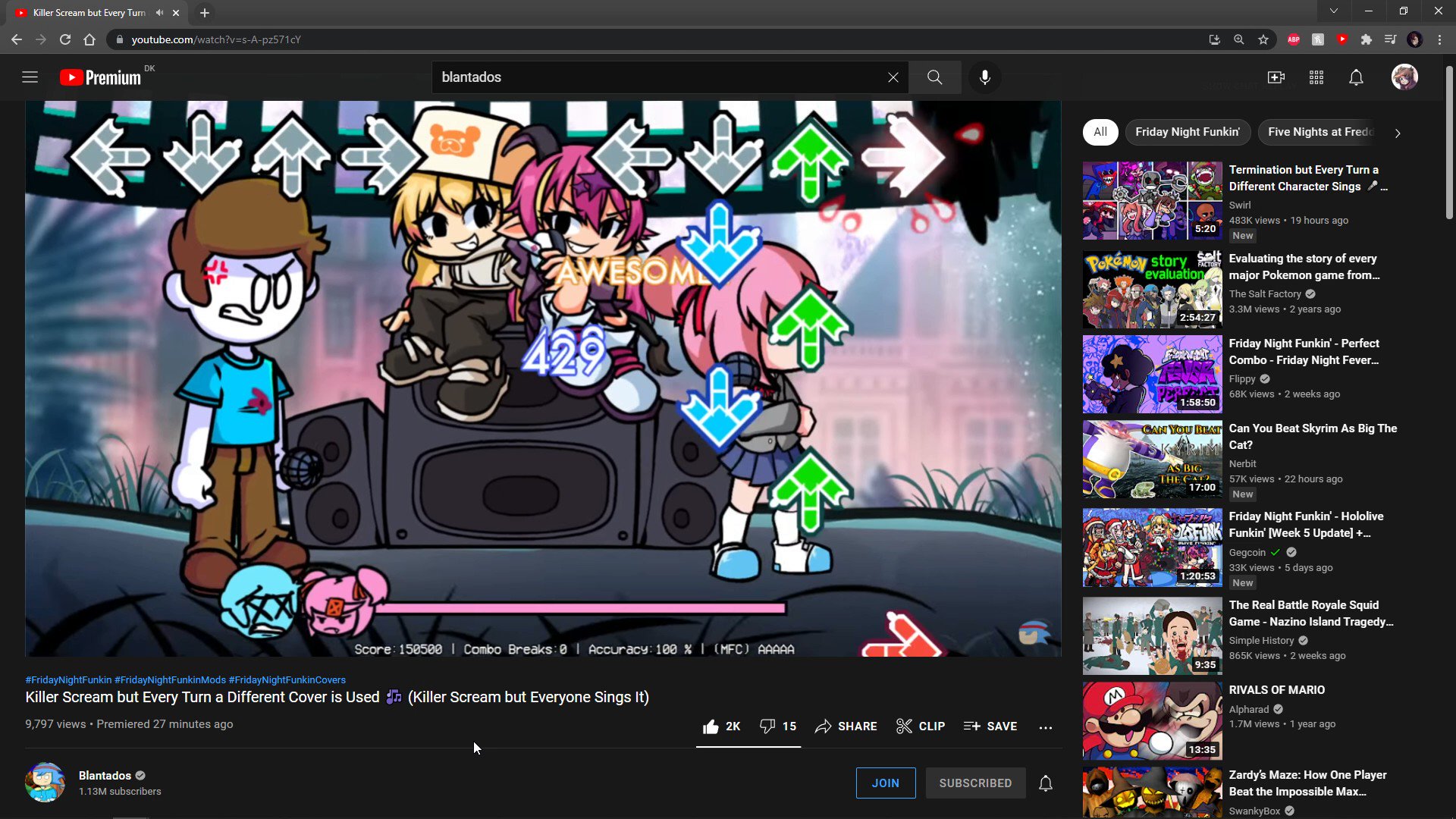The height and width of the screenshot is (819, 1456).
Task: Open Real Battle Royale Squid Game video
Action: point(1152,636)
